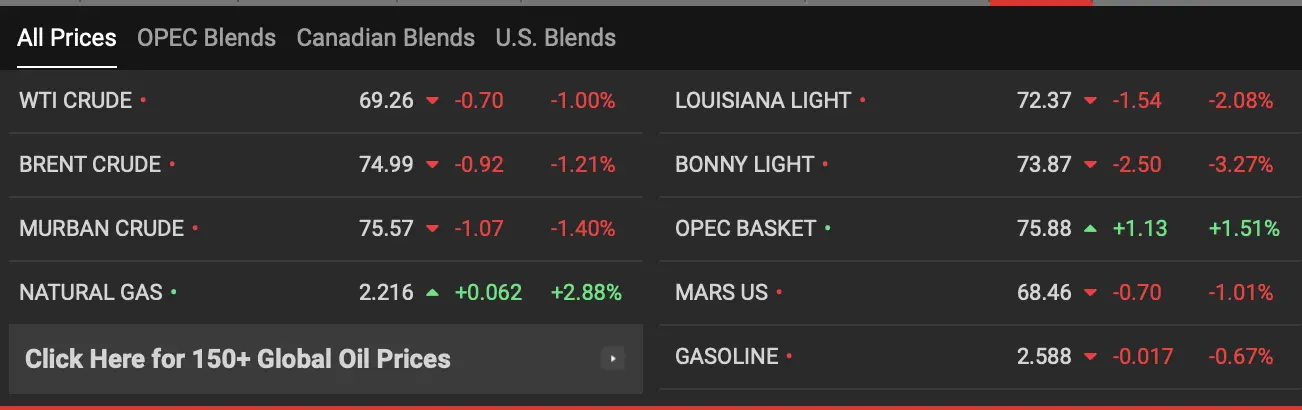Open the OPEC Basket link
This screenshot has width=1302, height=410.
coord(745,228)
